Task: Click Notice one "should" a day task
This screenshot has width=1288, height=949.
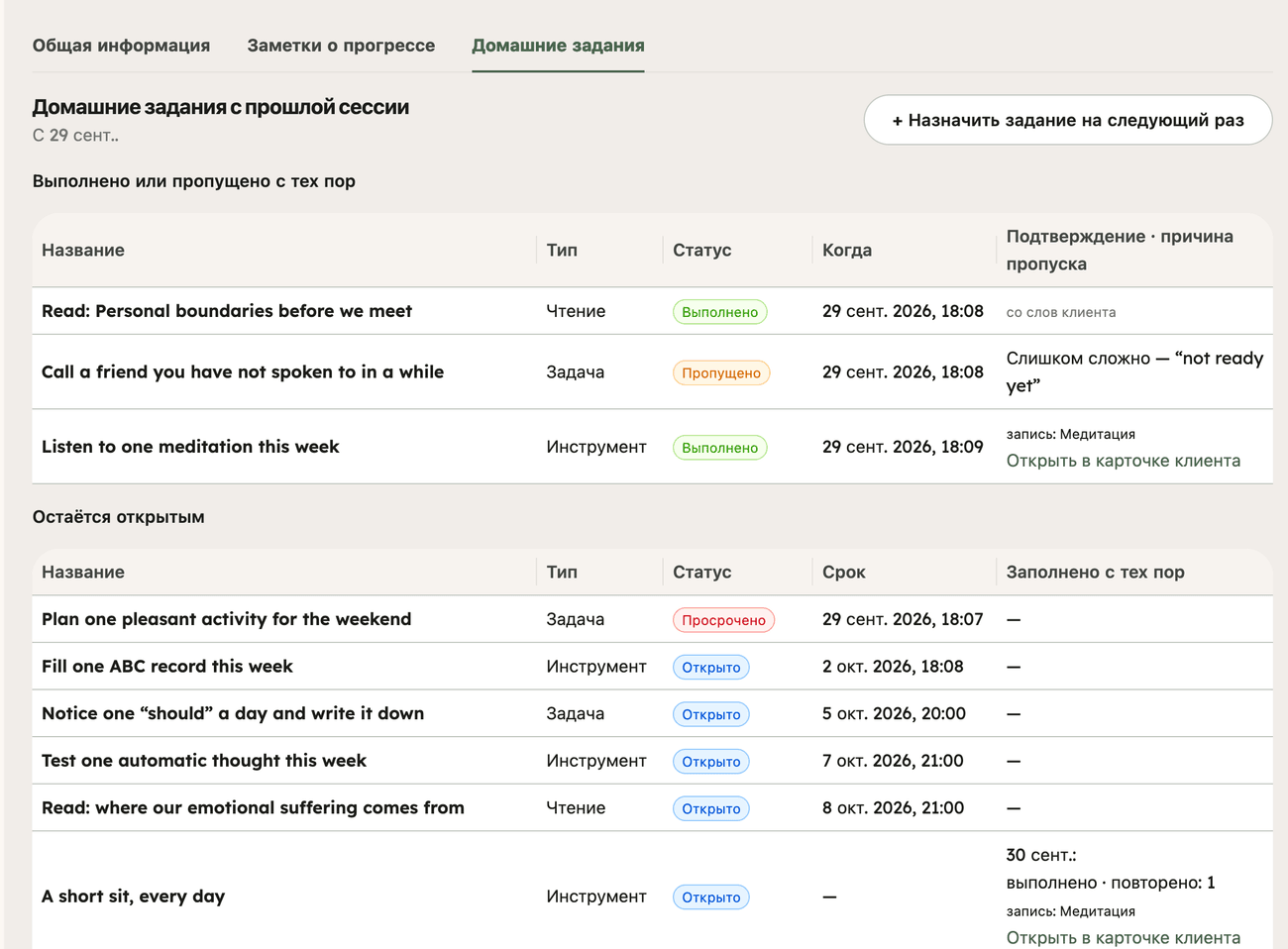Action: [x=233, y=713]
